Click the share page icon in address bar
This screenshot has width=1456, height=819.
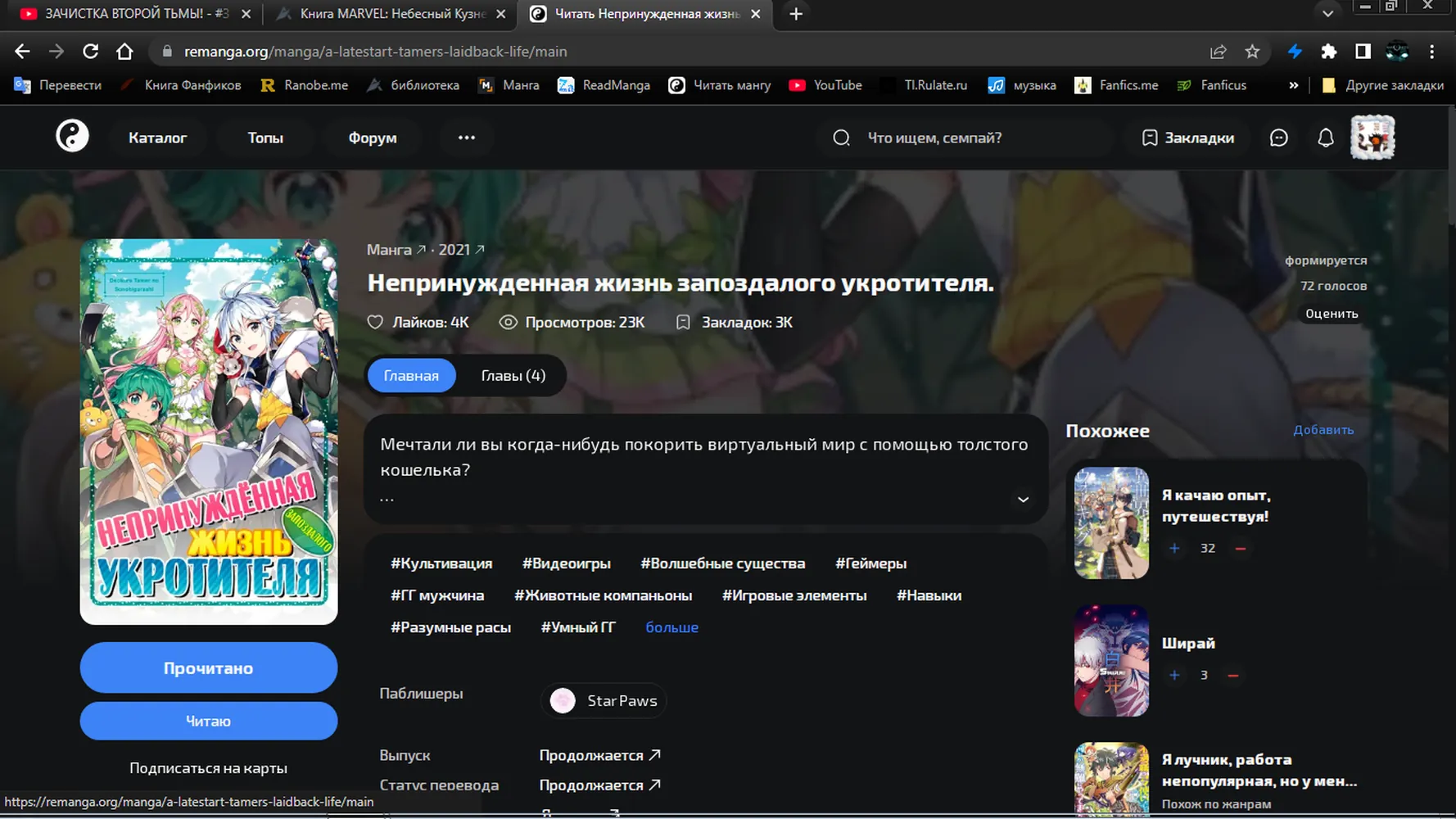tap(1218, 51)
